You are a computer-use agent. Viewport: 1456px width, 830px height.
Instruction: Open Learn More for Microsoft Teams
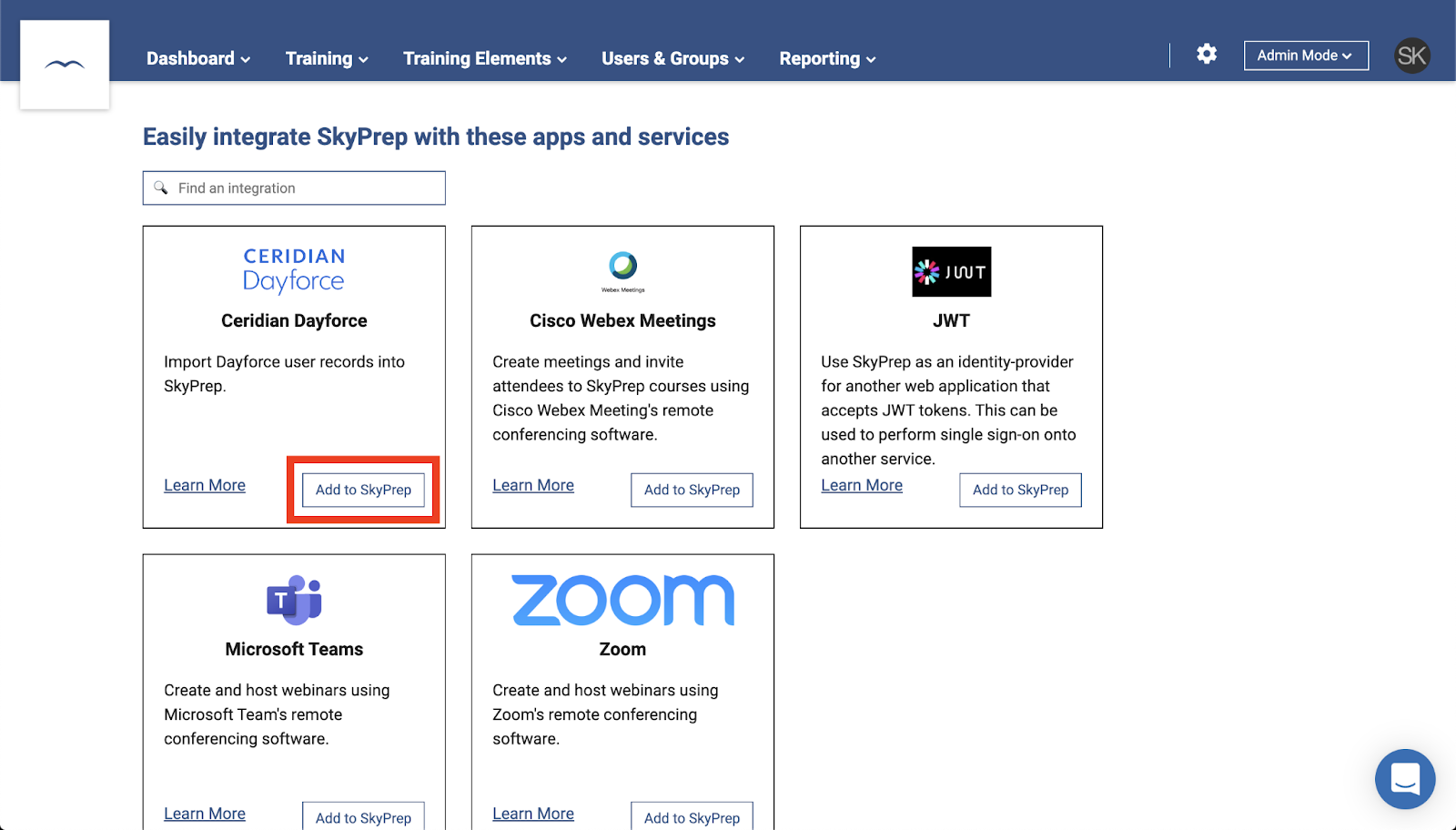click(205, 814)
